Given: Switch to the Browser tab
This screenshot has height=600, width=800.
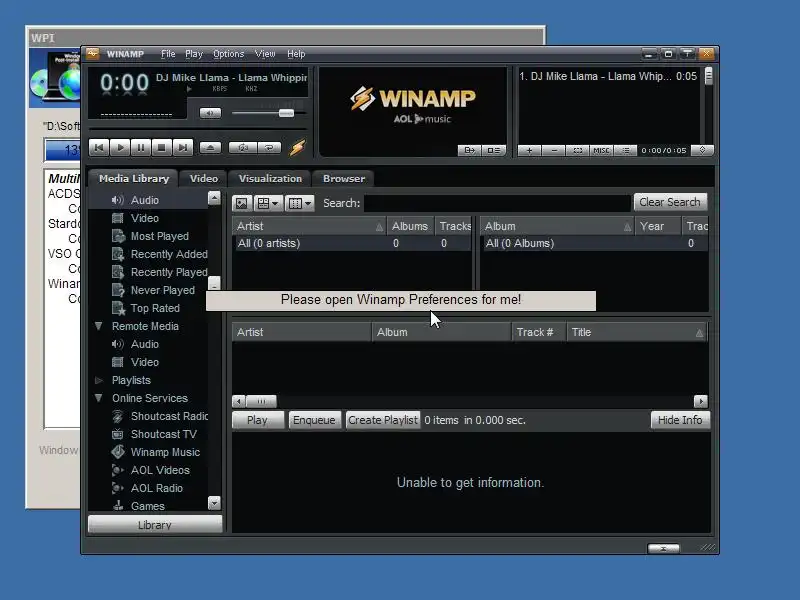Looking at the screenshot, I should coord(344,179).
